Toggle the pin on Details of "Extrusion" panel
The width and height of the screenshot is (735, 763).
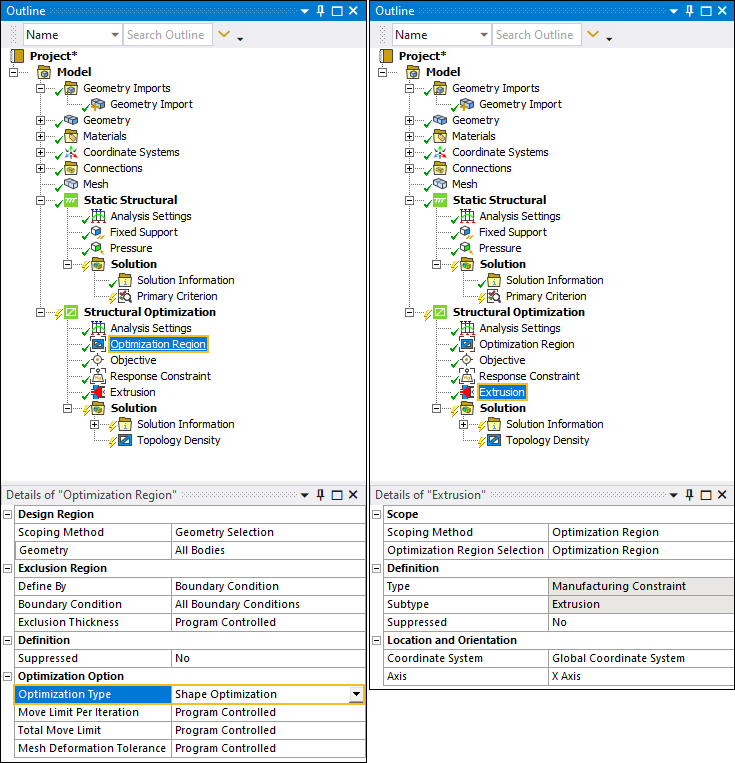tap(689, 495)
